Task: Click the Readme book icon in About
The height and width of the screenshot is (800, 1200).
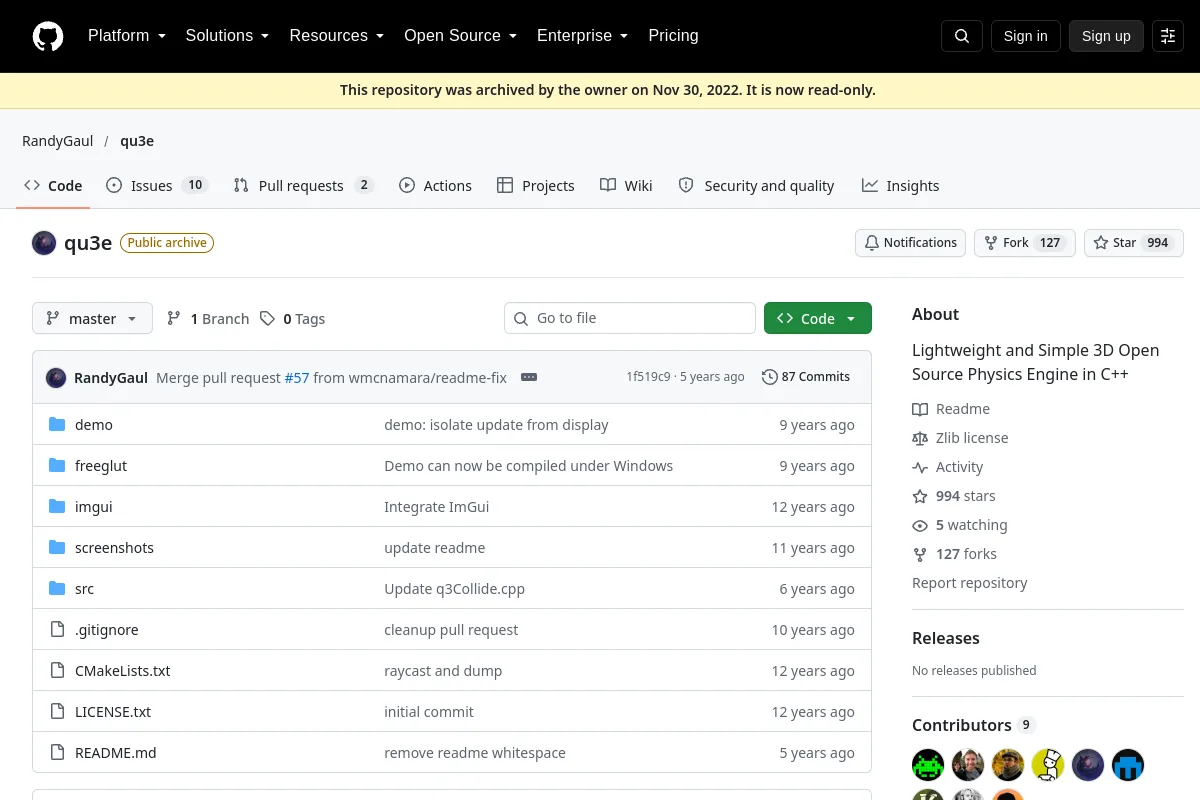Action: [920, 409]
